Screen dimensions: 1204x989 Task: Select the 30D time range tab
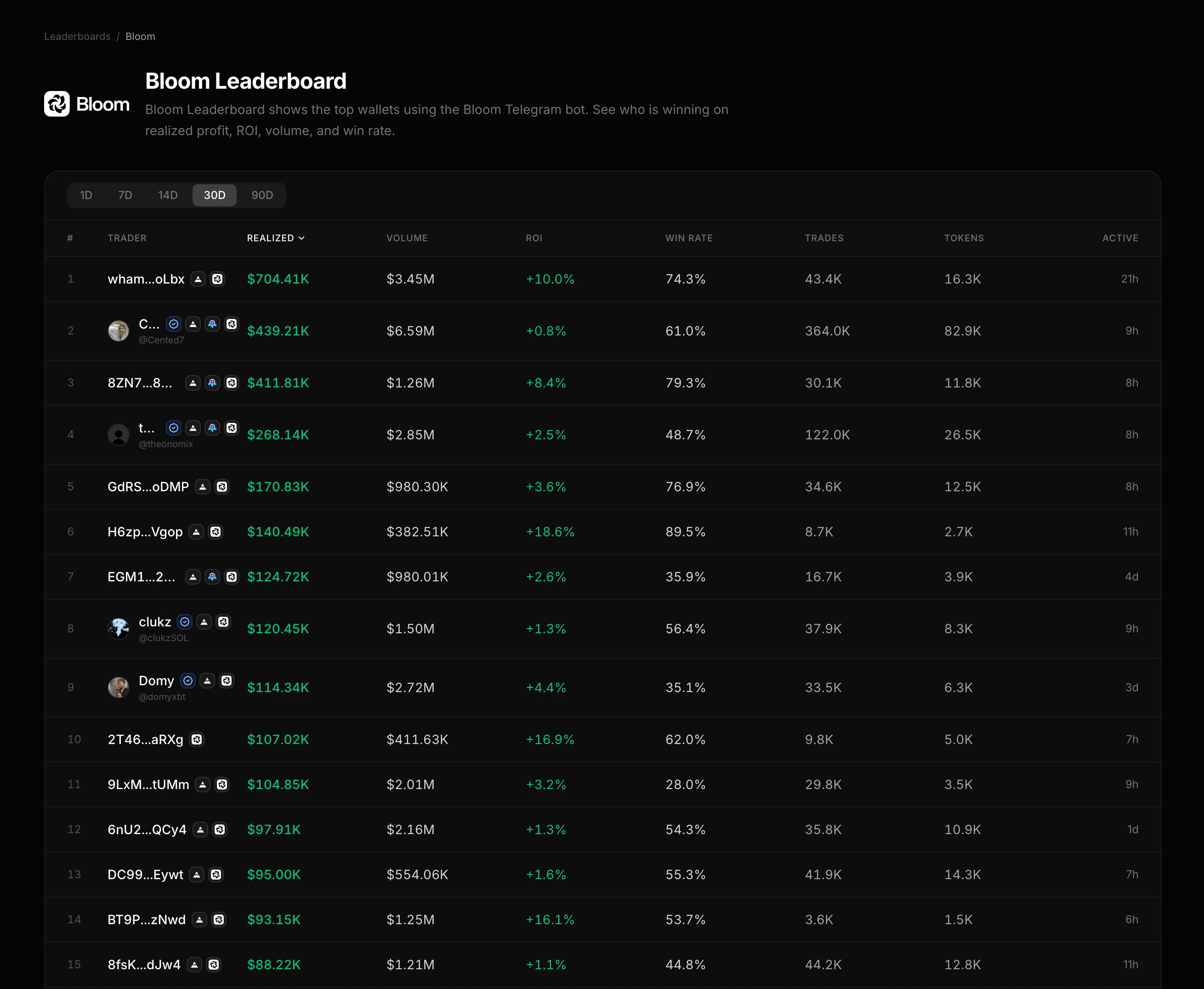tap(215, 195)
